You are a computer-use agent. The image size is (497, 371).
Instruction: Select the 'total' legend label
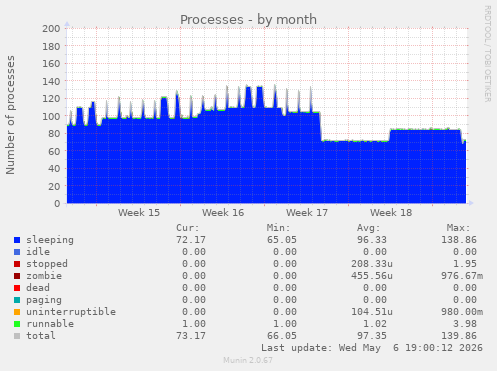[x=41, y=336]
